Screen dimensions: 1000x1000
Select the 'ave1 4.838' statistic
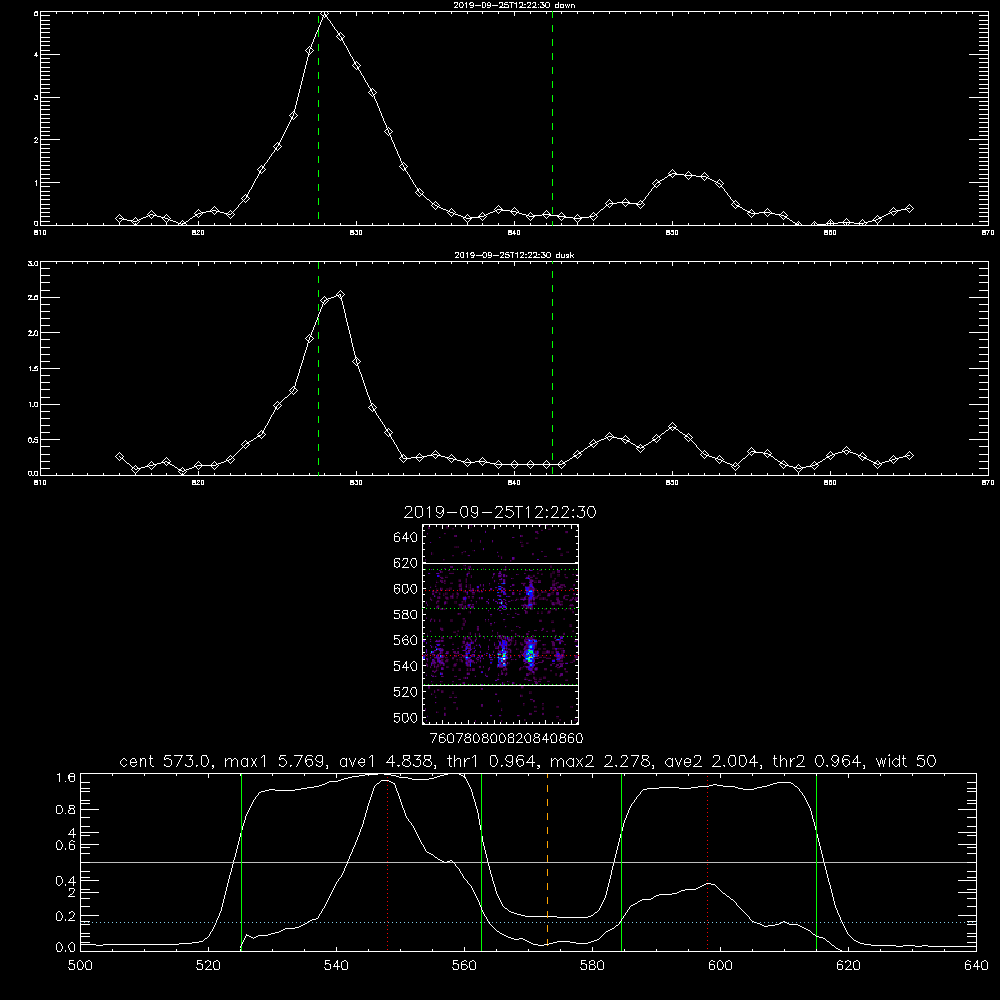pos(385,761)
